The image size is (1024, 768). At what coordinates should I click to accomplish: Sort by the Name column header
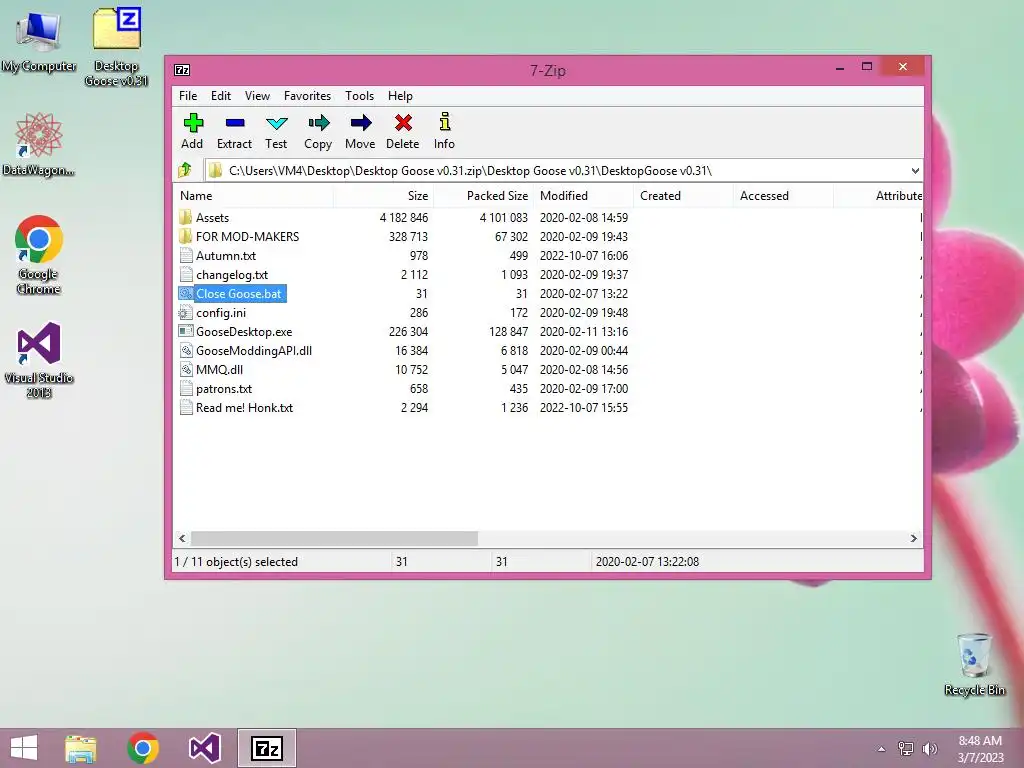click(253, 196)
